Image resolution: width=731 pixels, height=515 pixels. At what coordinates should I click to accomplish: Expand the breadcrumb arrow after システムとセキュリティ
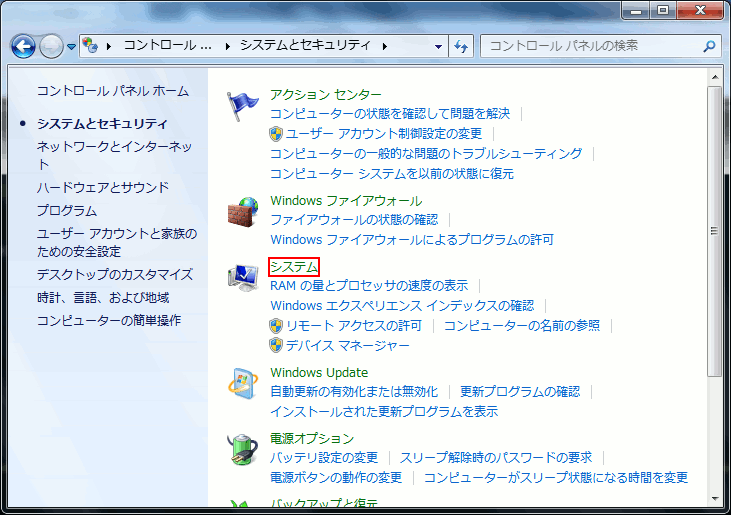(385, 46)
